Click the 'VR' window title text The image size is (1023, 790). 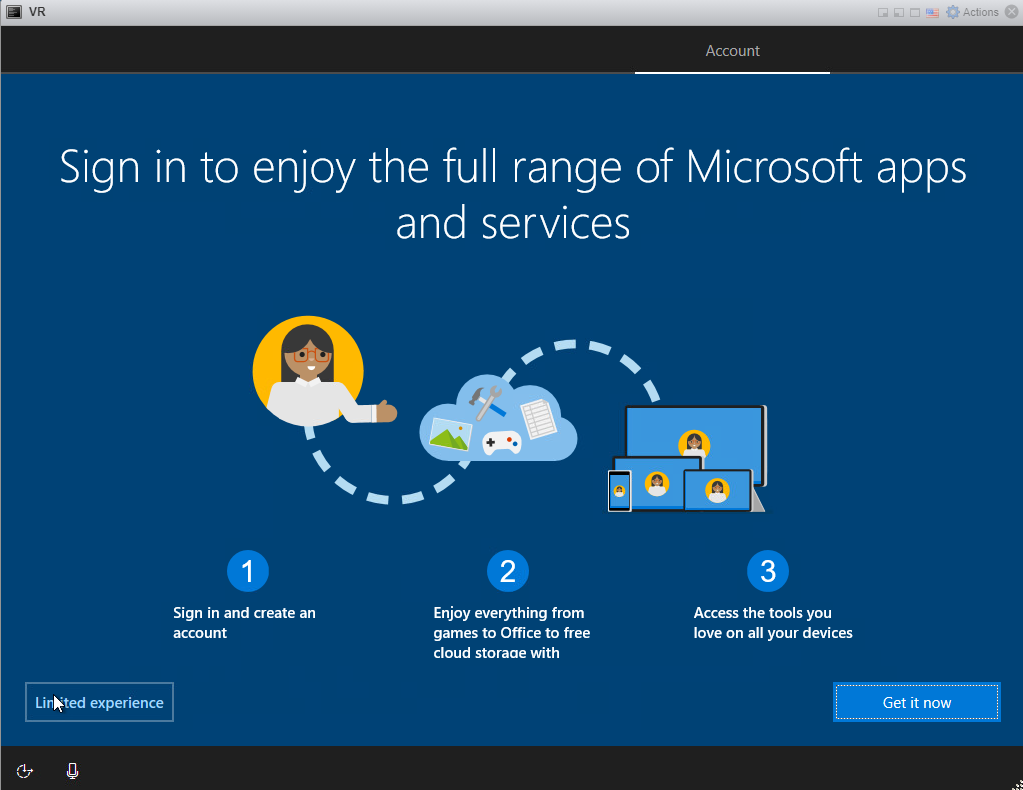tap(37, 12)
